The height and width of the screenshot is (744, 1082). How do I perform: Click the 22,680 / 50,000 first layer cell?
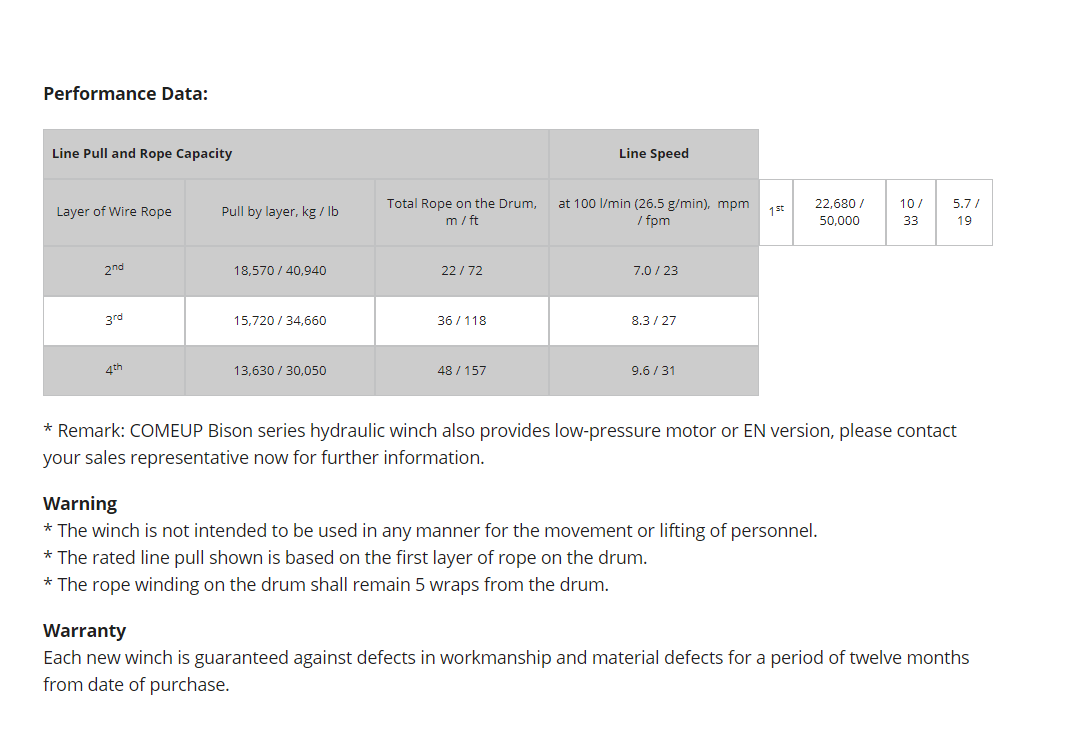839,212
